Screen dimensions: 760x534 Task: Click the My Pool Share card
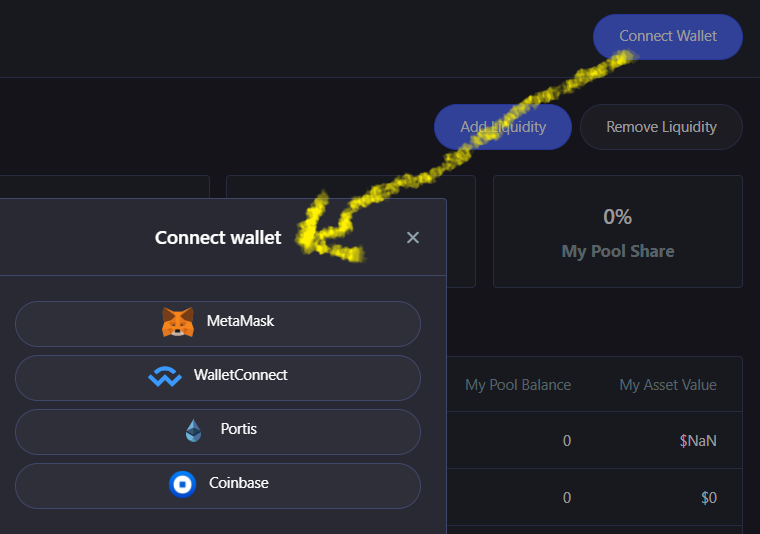click(x=618, y=232)
